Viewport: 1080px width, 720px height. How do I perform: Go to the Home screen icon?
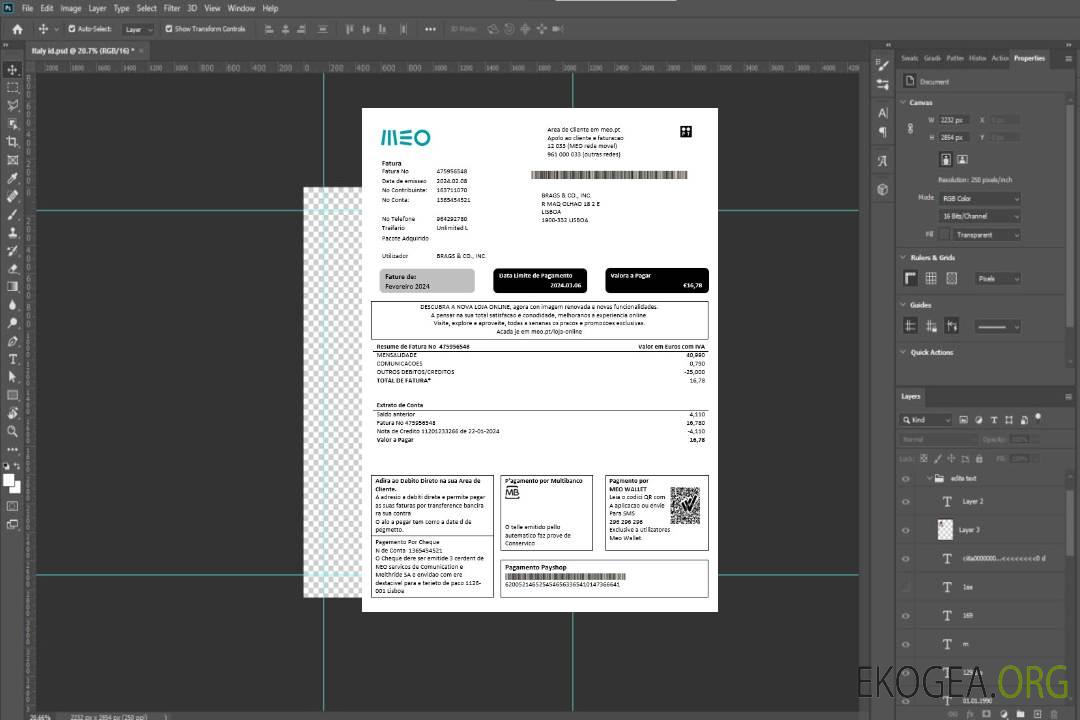pyautogui.click(x=17, y=29)
